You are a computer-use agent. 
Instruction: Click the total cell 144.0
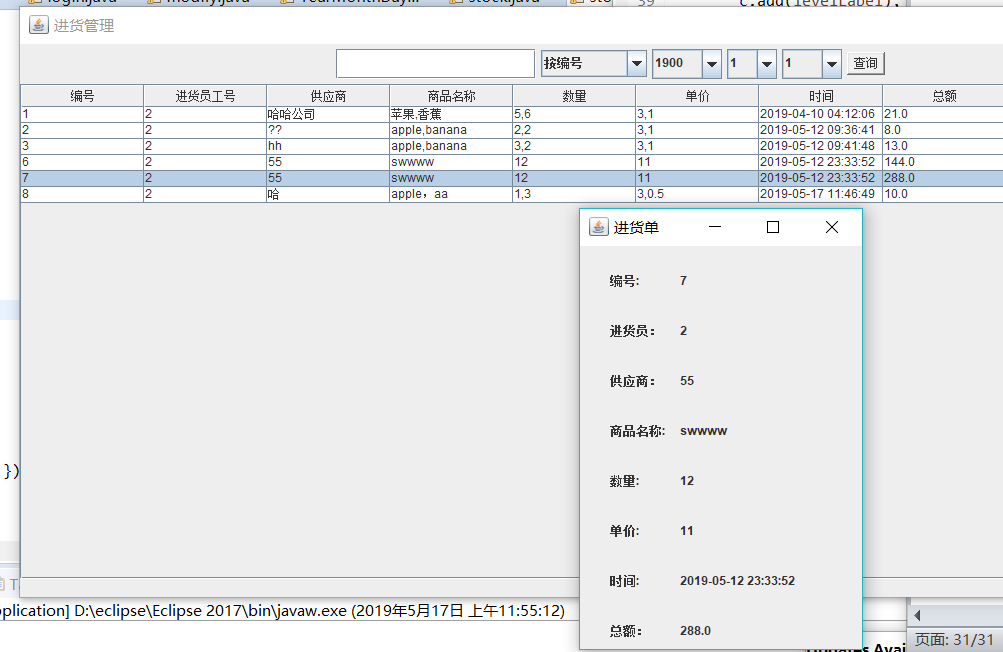(x=943, y=162)
